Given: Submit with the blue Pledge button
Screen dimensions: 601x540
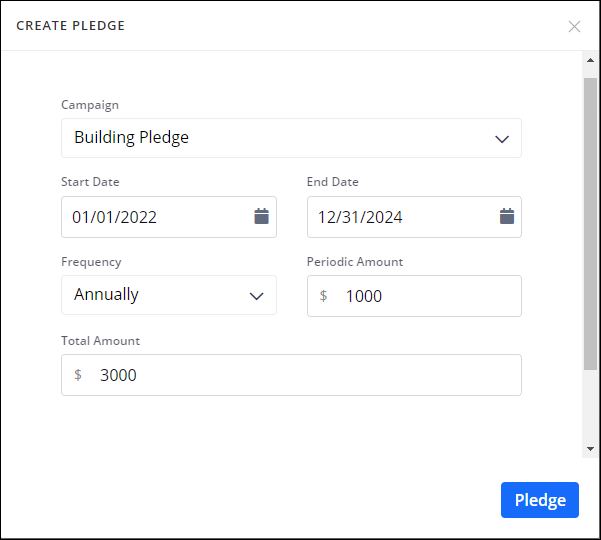Looking at the screenshot, I should click(539, 500).
